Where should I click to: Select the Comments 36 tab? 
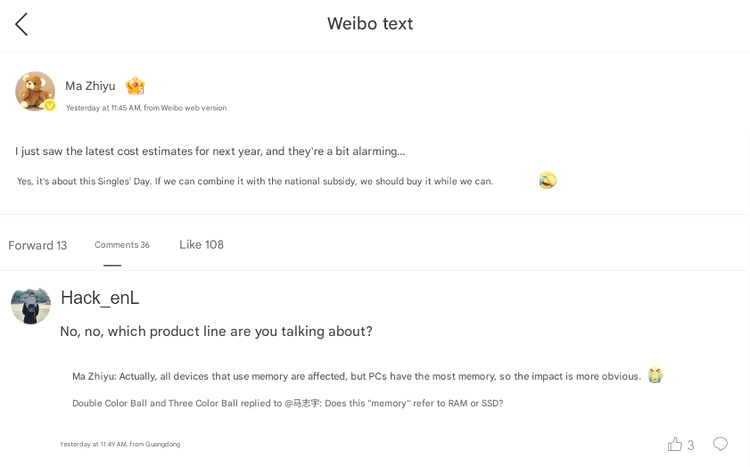tap(122, 245)
